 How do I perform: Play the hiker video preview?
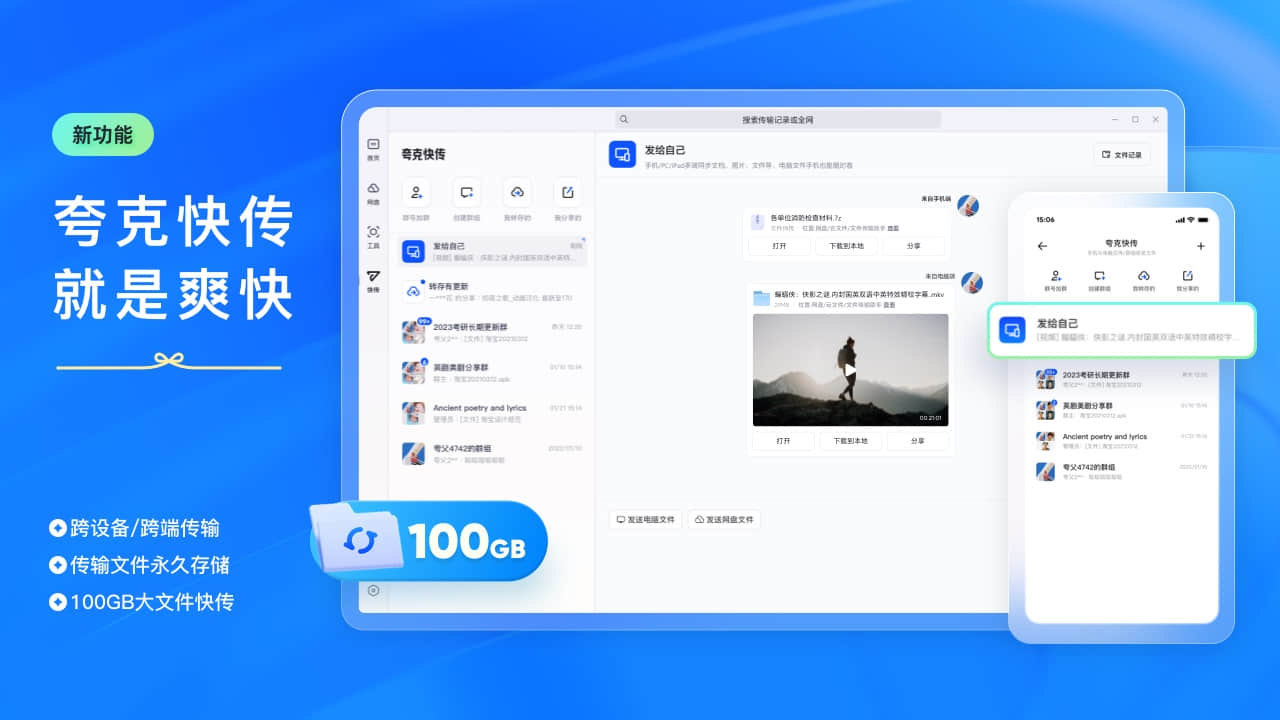click(x=850, y=369)
